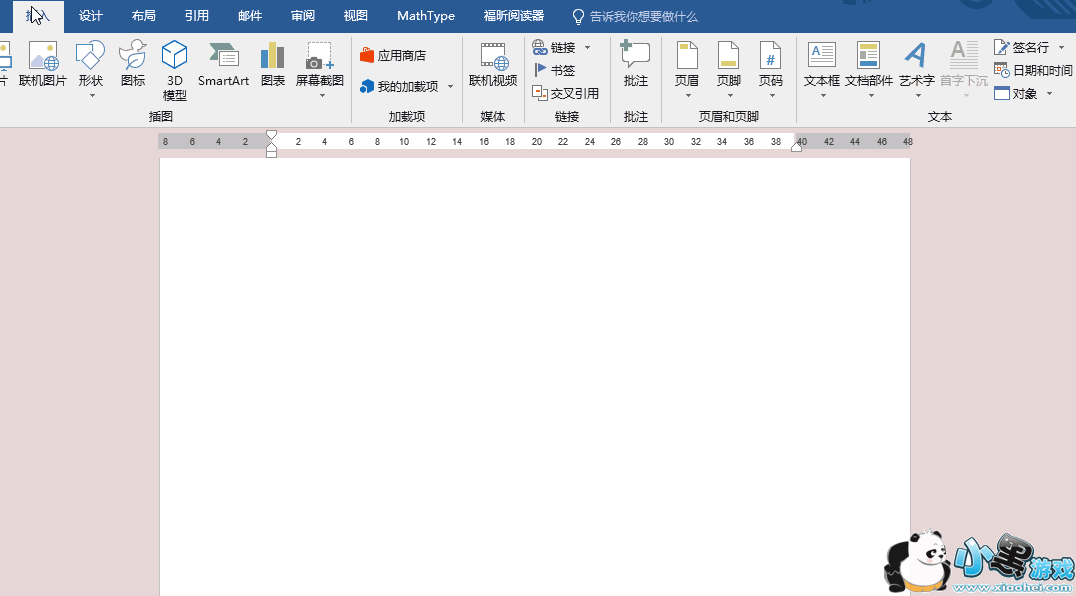The image size is (1076, 596).
Task: Add a bookmark (书签)
Action: pyautogui.click(x=554, y=70)
